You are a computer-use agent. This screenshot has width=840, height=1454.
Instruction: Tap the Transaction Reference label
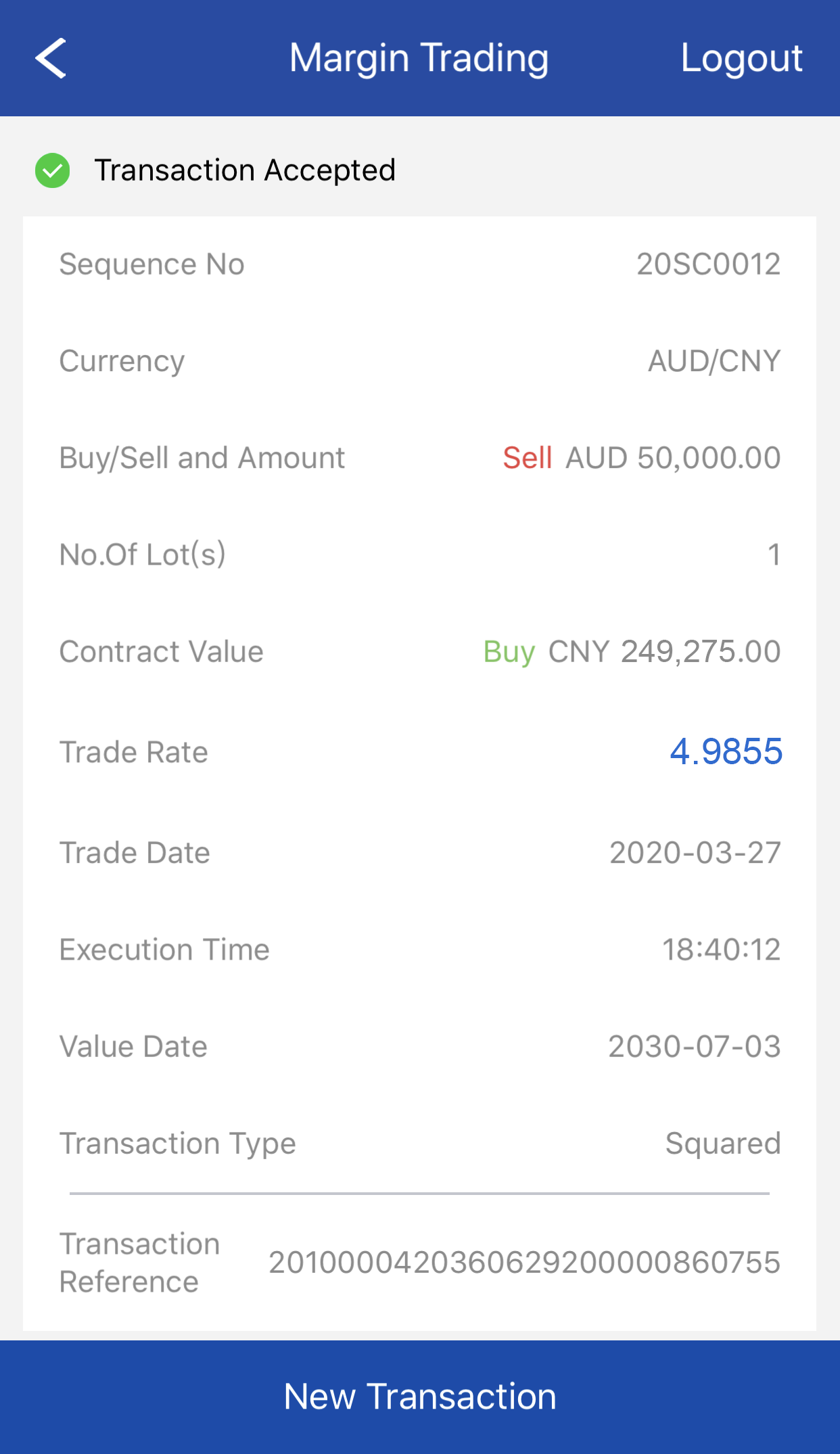(x=139, y=1263)
